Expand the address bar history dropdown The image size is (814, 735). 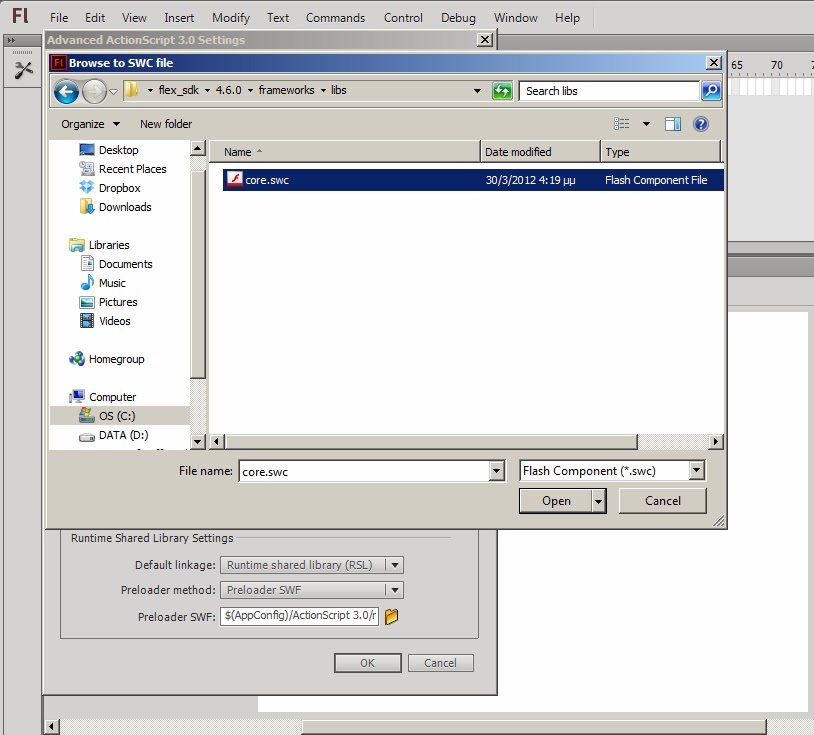click(x=477, y=91)
